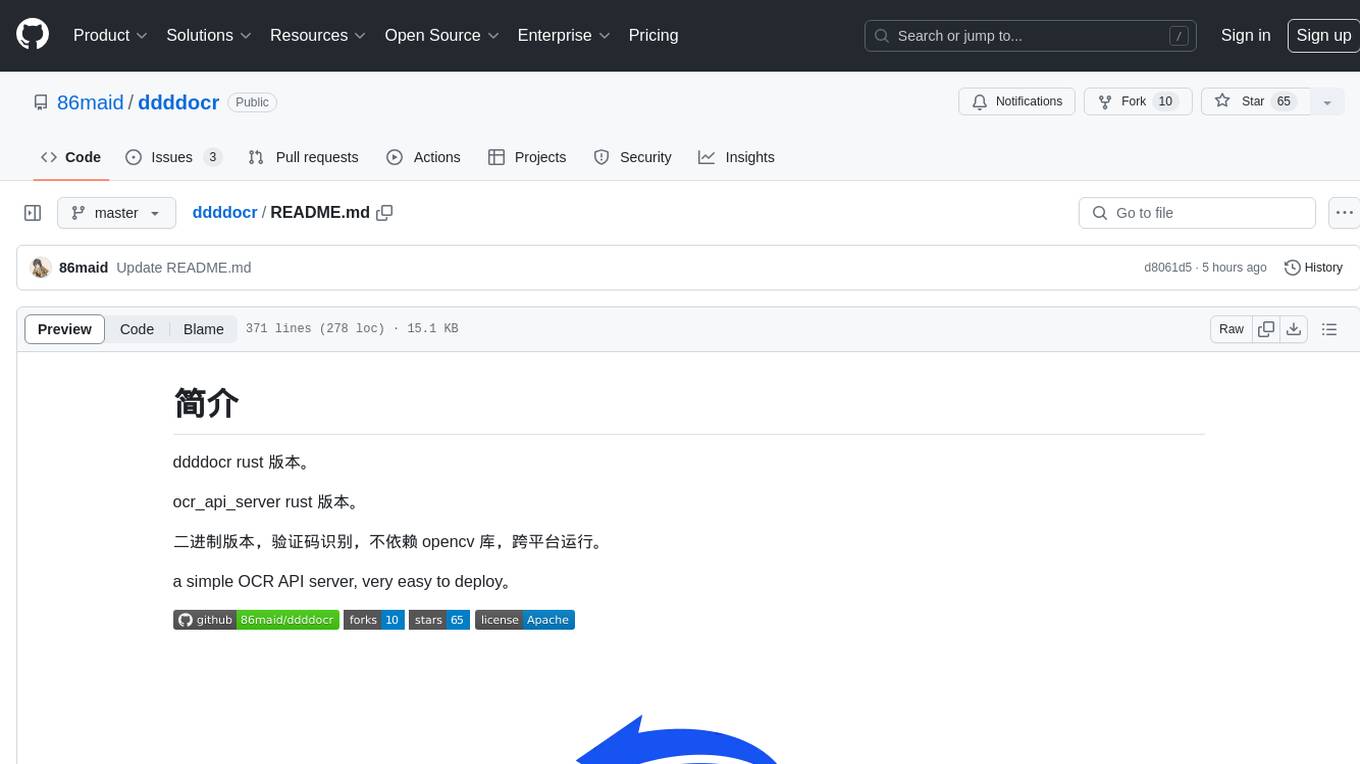View the file History
The height and width of the screenshot is (764, 1360).
pos(1313,268)
